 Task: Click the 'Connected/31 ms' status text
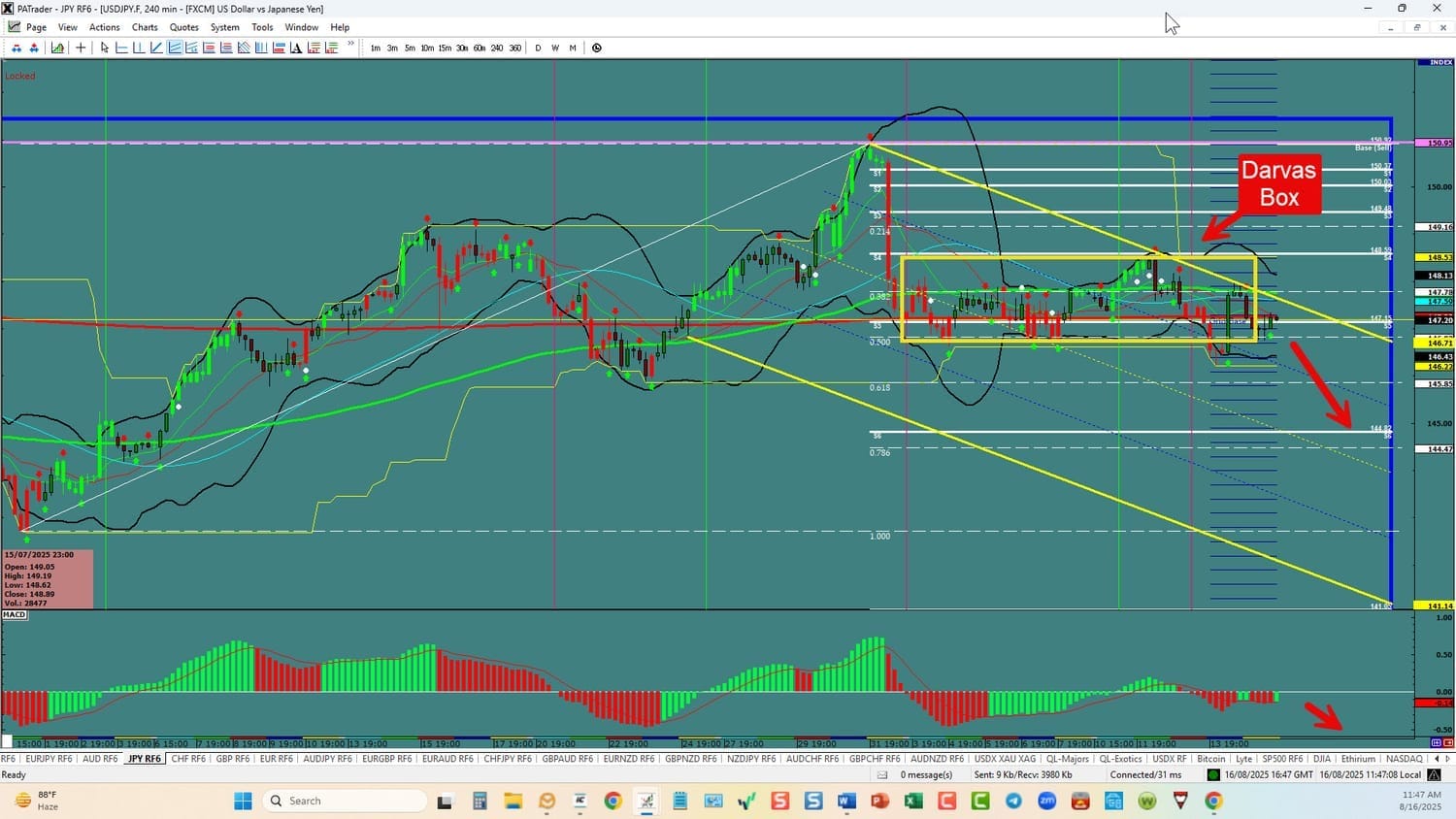tap(1146, 775)
